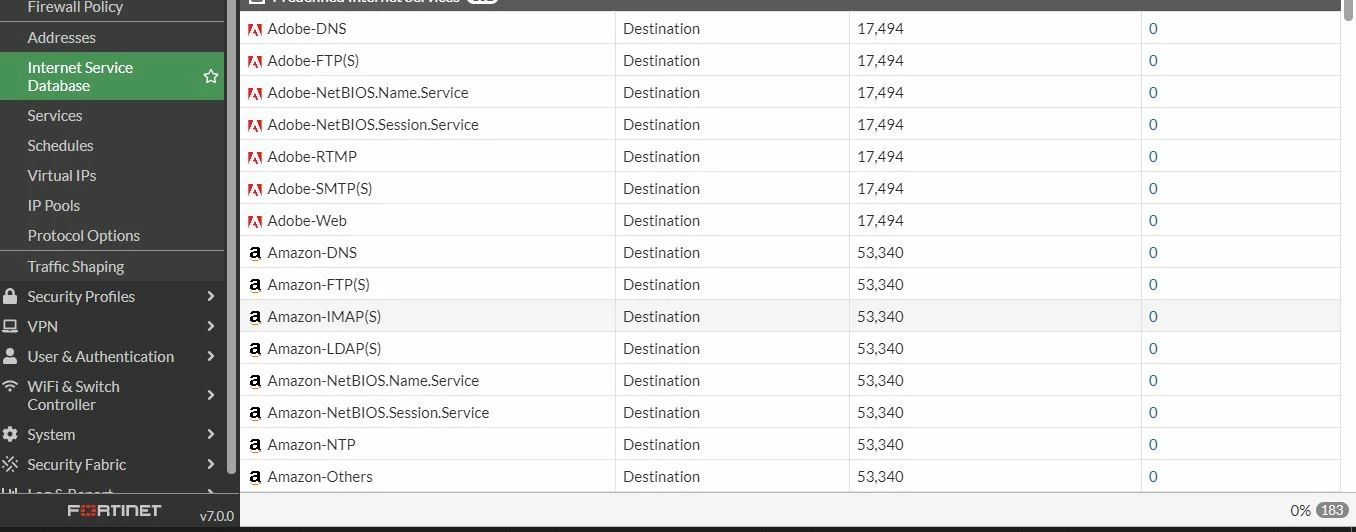Expand the VPN menu chevron

tap(211, 326)
